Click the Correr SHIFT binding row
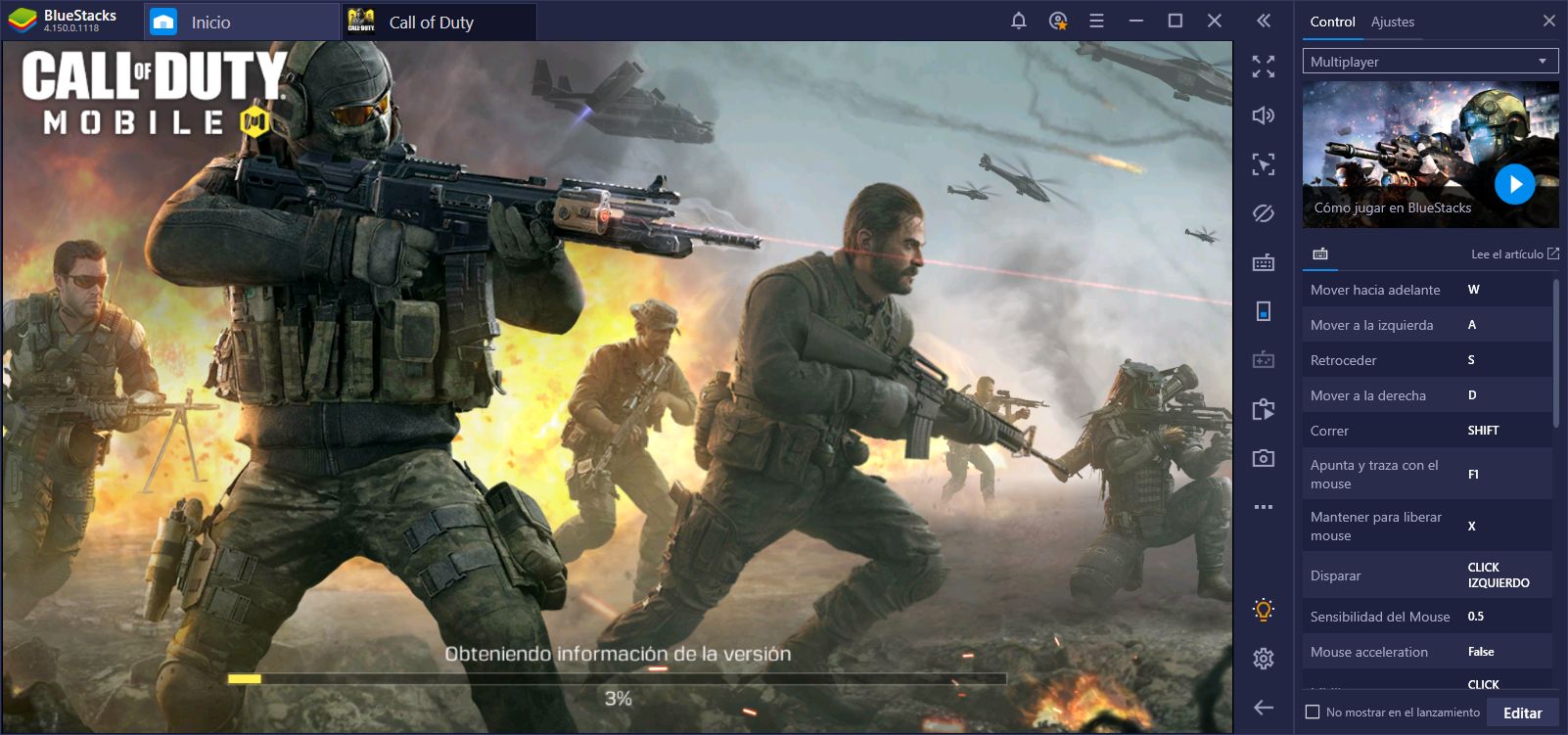Image resolution: width=1568 pixels, height=735 pixels. pos(1427,431)
